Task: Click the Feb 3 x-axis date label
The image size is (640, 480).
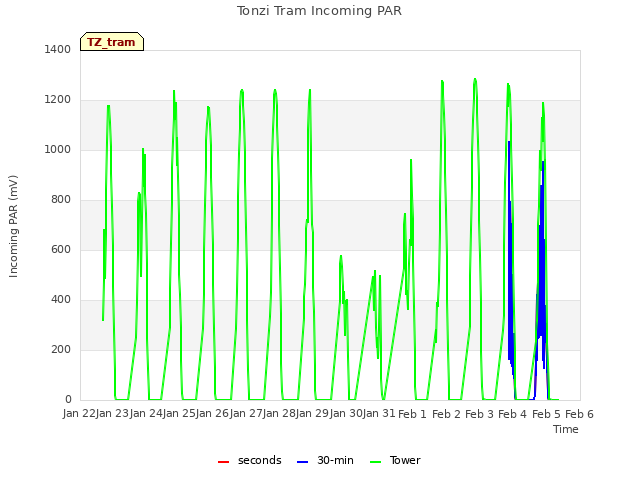Action: pyautogui.click(x=480, y=414)
